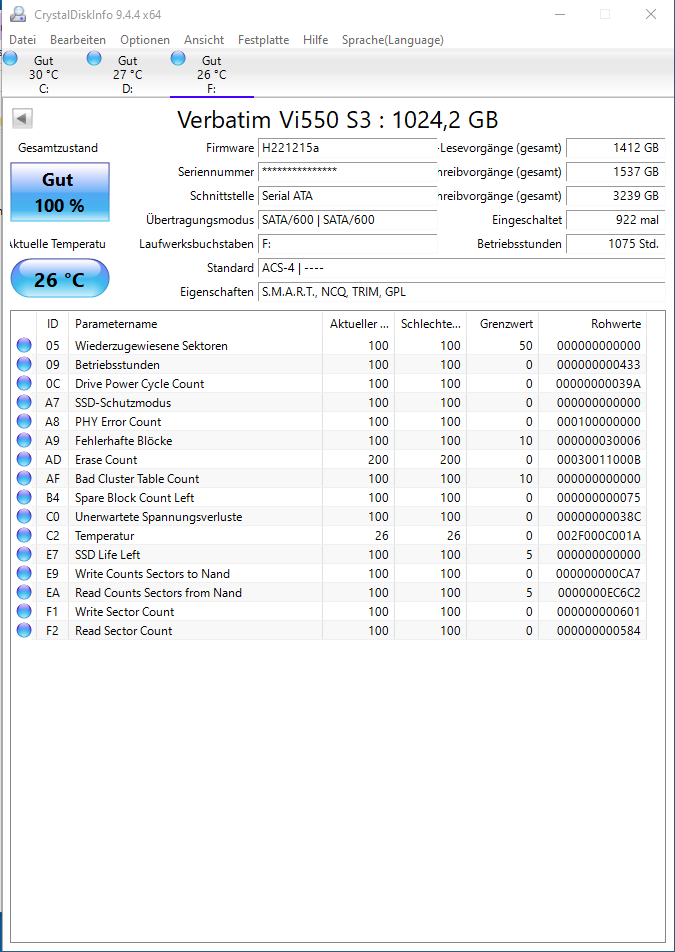
Task: Click raw value 00030011000B
Action: pyautogui.click(x=598, y=460)
